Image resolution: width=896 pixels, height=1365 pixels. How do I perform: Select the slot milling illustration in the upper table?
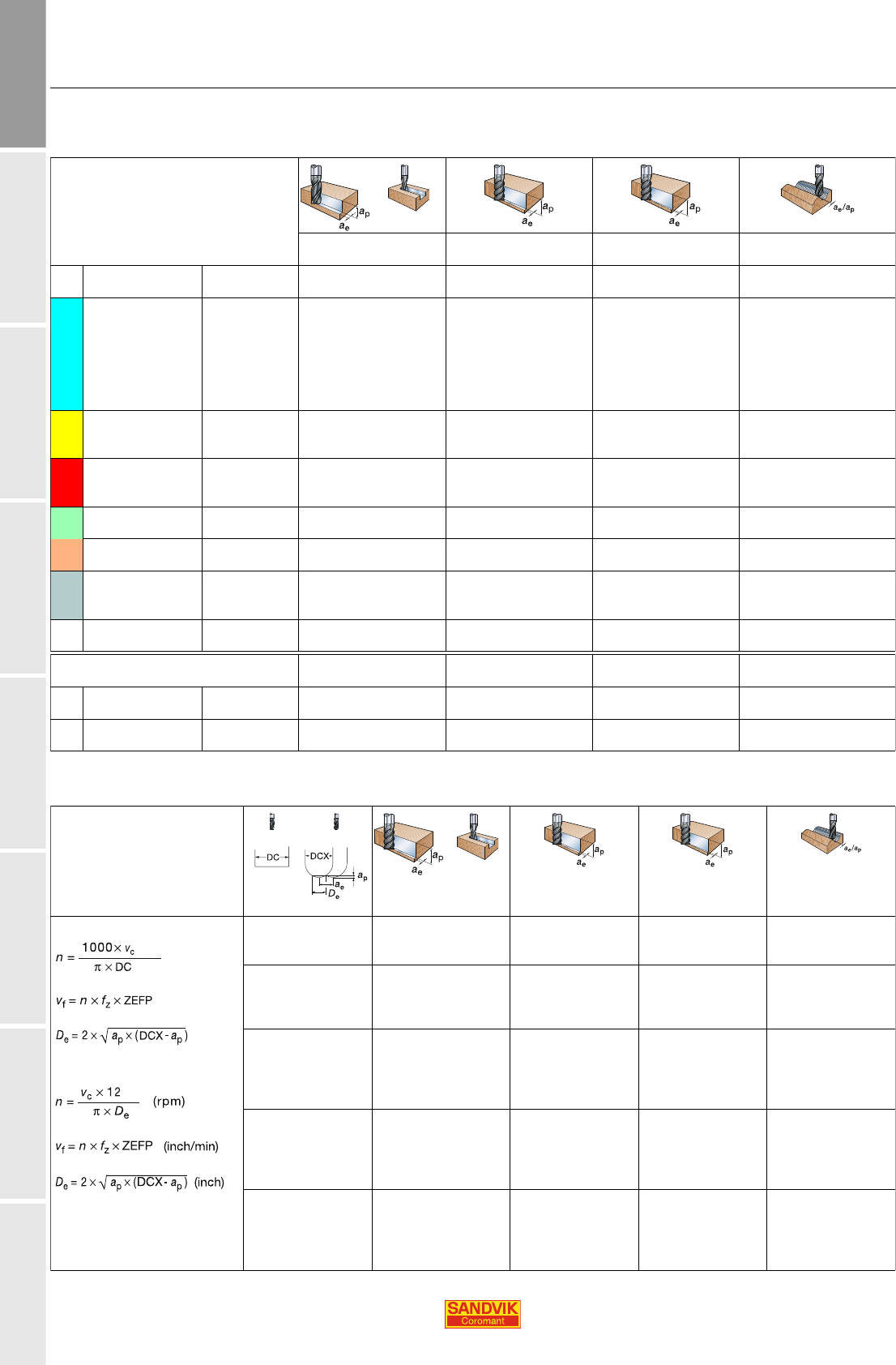pos(409,189)
